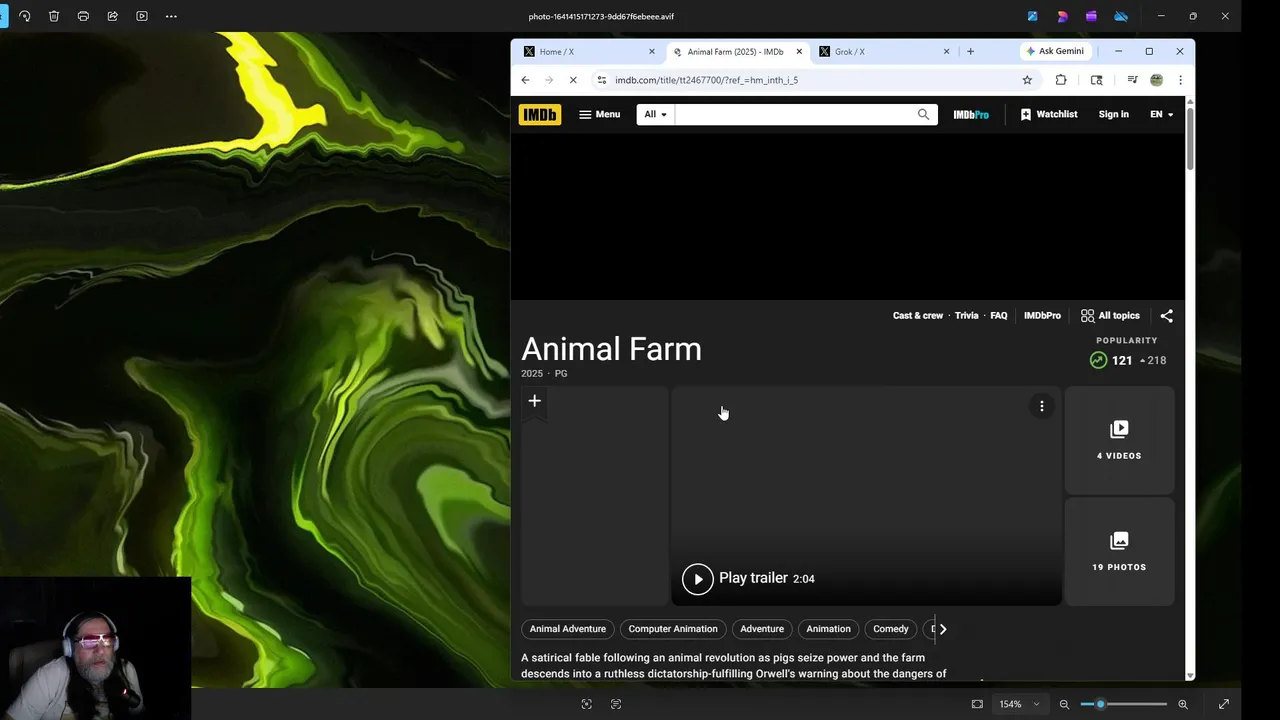Click the visual search icon in Photos bottom bar

[587, 704]
